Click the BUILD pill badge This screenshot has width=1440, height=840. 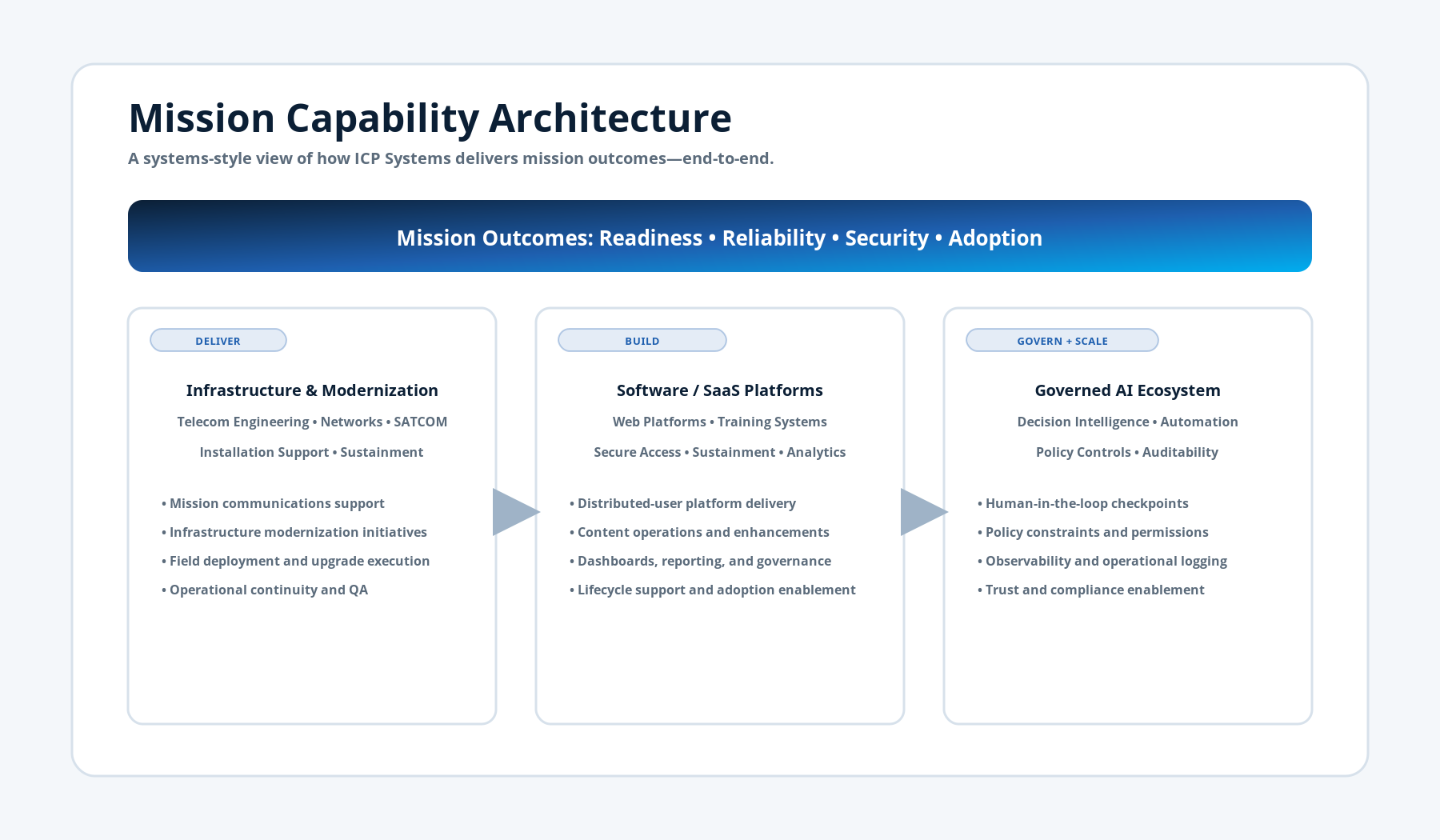(642, 340)
